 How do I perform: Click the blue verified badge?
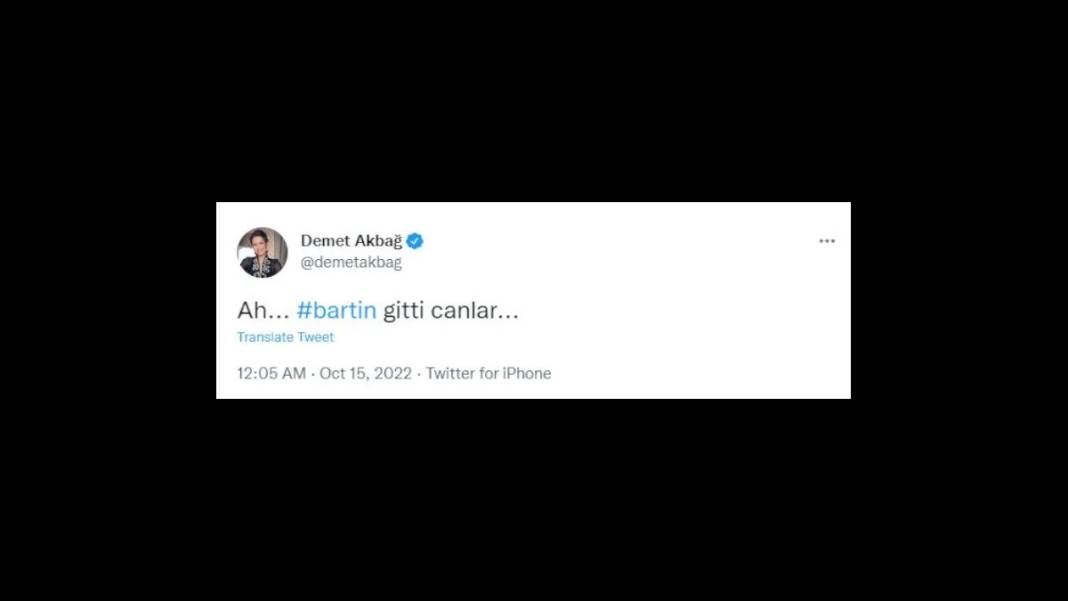click(x=415, y=241)
